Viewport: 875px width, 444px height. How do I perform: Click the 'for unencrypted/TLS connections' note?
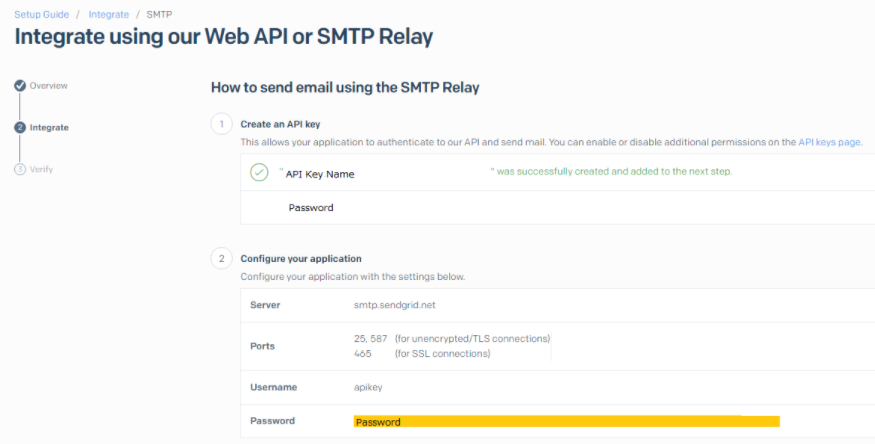pyautogui.click(x=472, y=339)
